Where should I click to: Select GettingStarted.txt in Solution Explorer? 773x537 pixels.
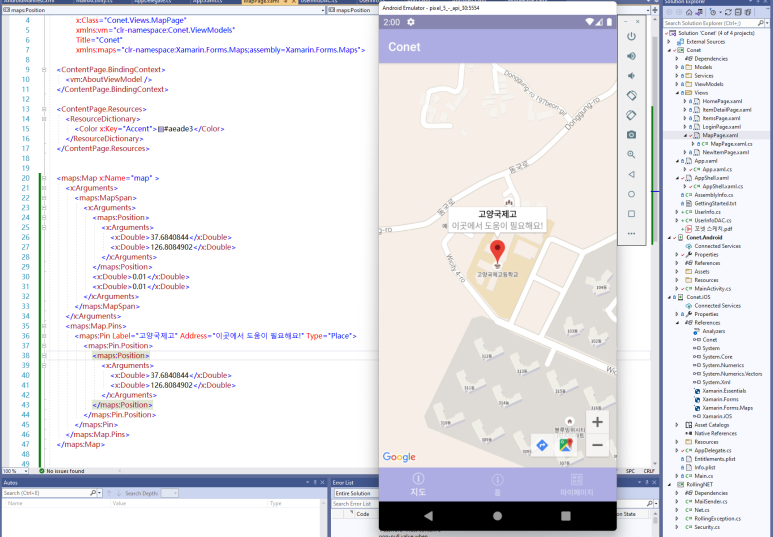[x=715, y=203]
